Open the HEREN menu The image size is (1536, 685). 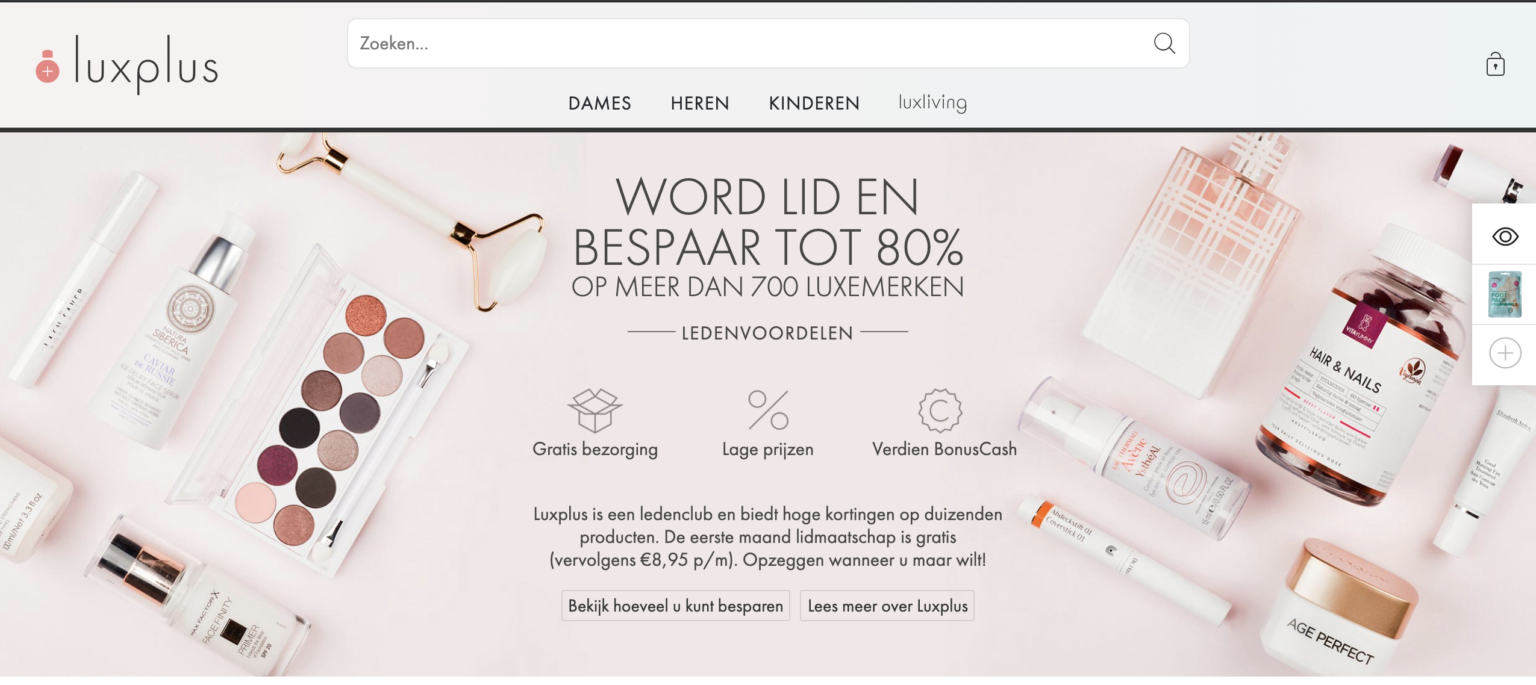click(x=700, y=103)
